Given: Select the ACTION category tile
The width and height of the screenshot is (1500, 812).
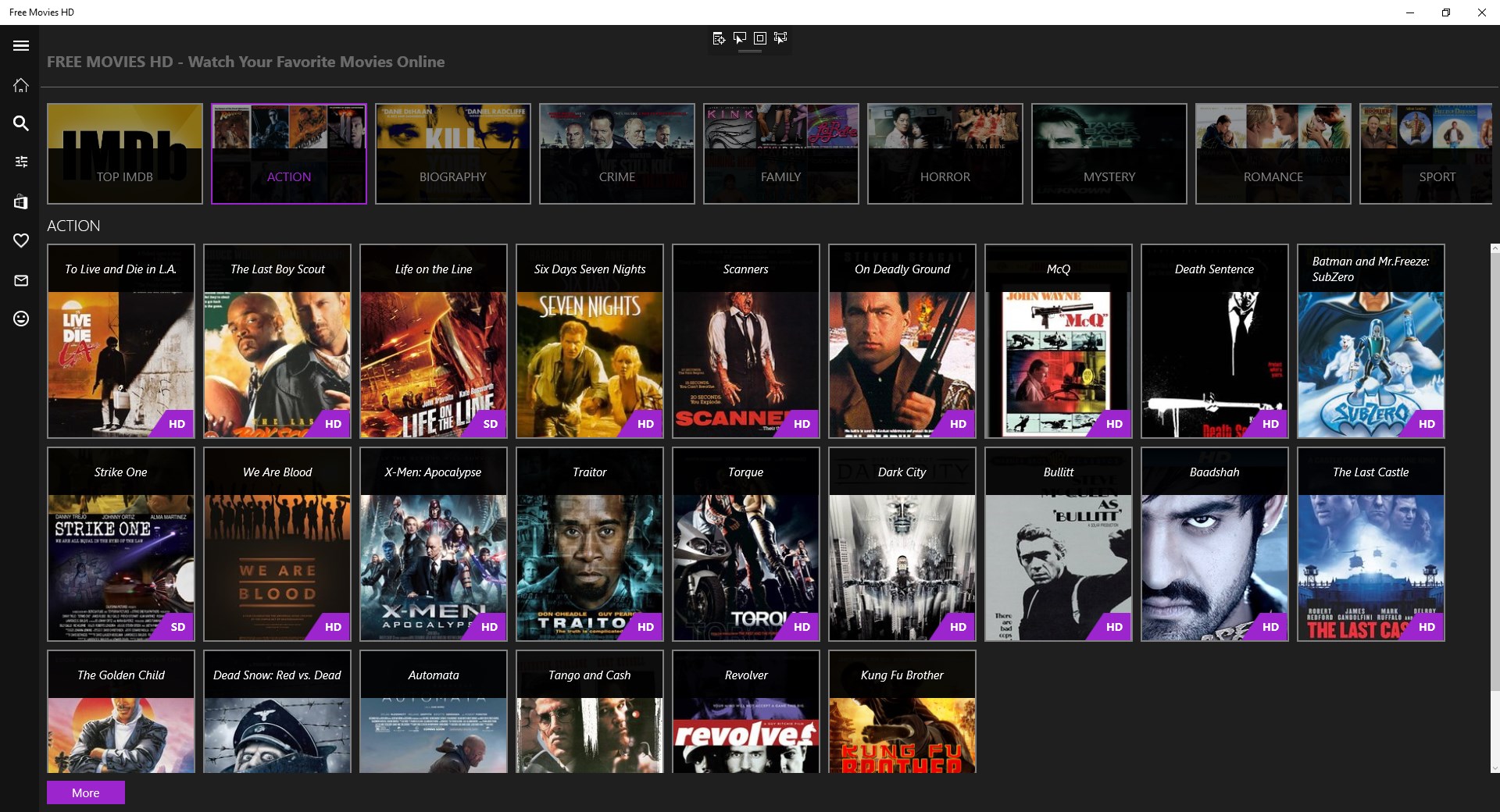Looking at the screenshot, I should click(x=289, y=154).
